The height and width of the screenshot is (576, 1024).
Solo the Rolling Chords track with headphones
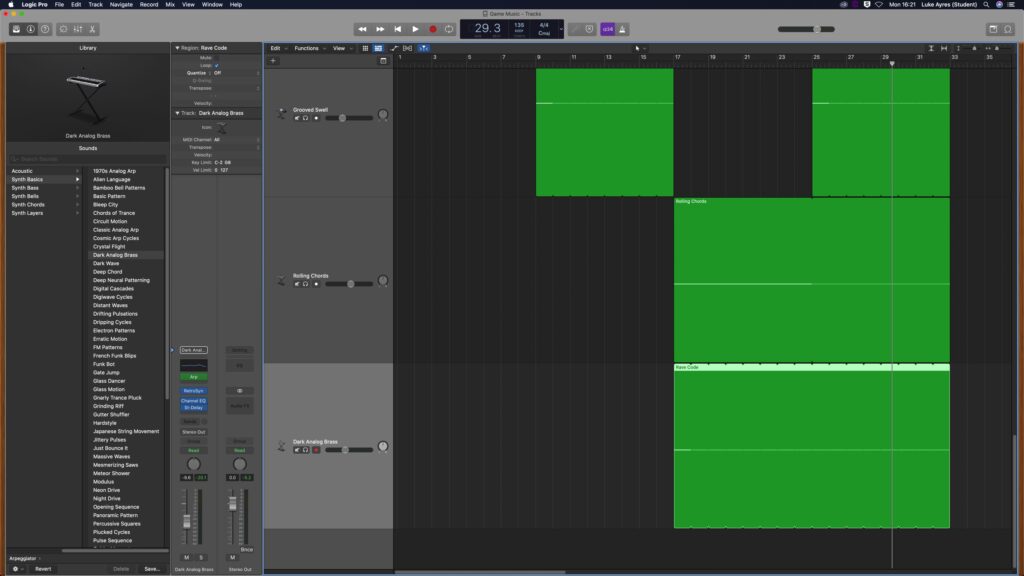(x=305, y=284)
